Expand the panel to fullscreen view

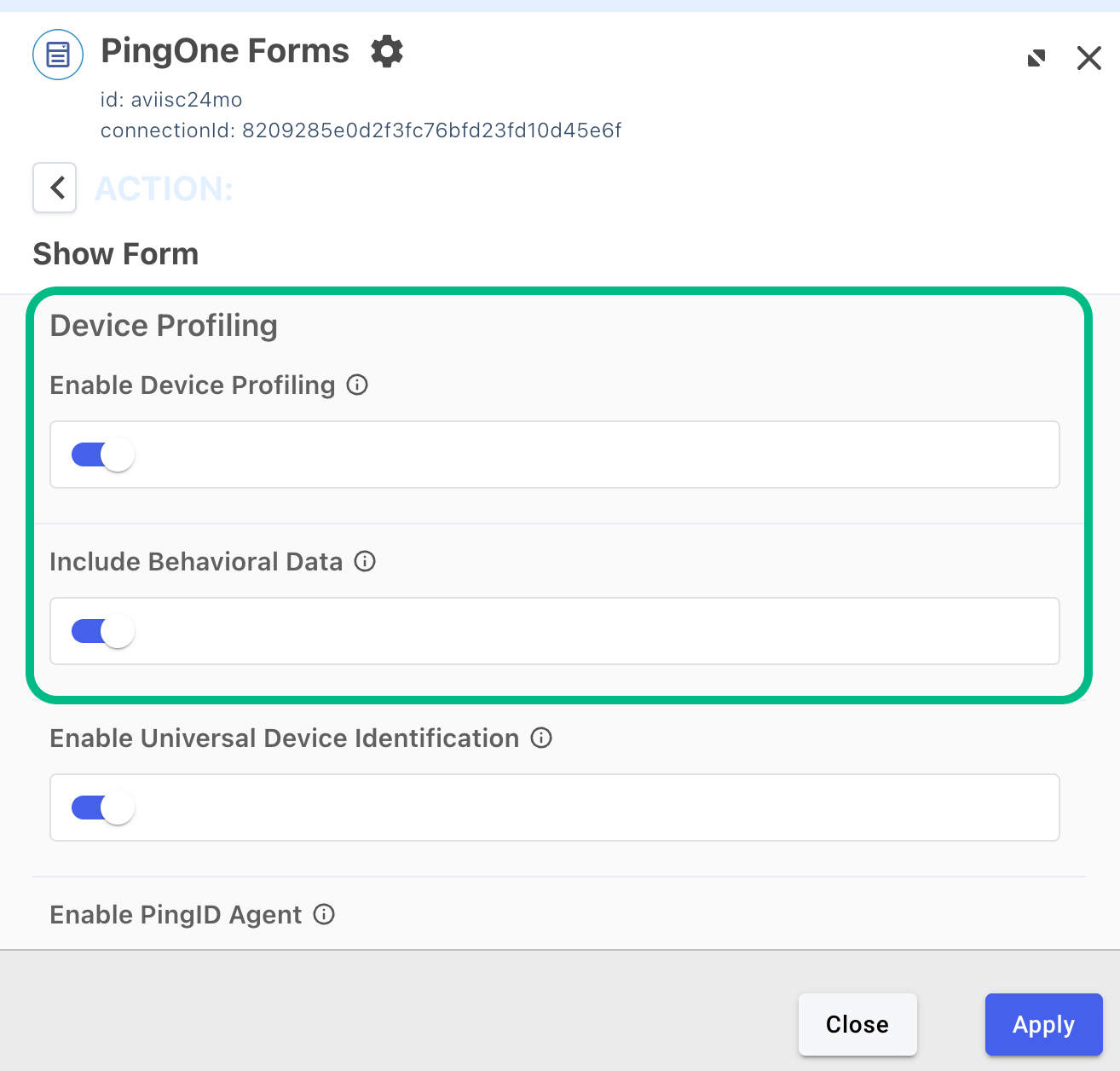pyautogui.click(x=1036, y=57)
